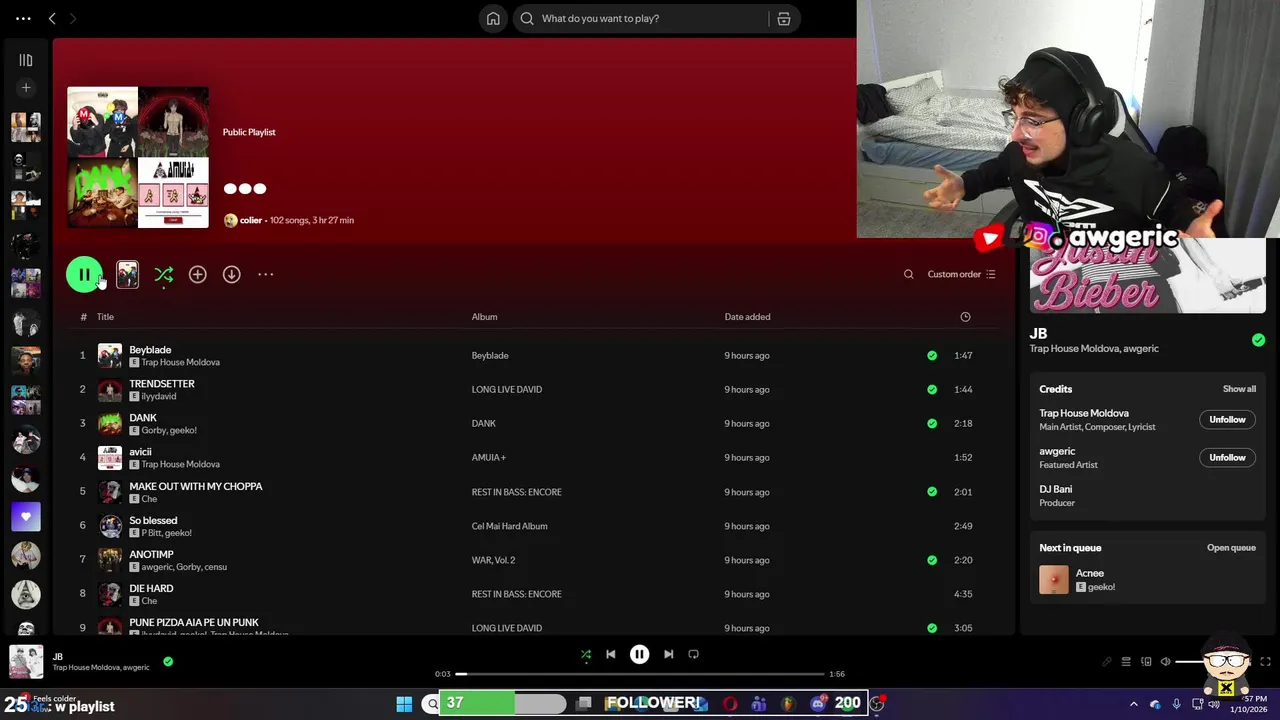Toggle the saved checkmark on the TRENDSETTER row

[x=932, y=389]
